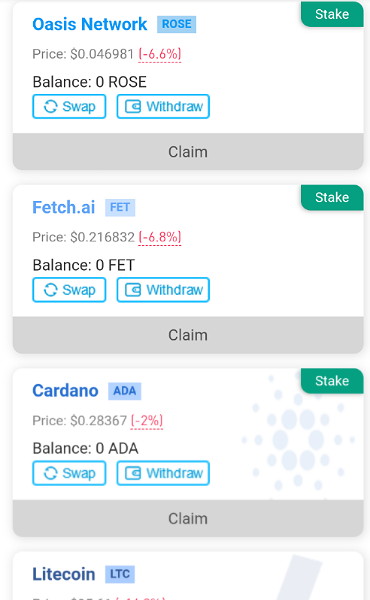Open the Oasis Network coin title

(x=90, y=24)
